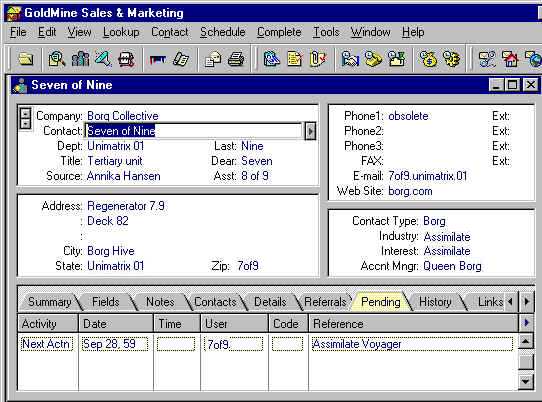Click the pending list scroll up arrow
The width and height of the screenshot is (542, 402).
[x=525, y=342]
